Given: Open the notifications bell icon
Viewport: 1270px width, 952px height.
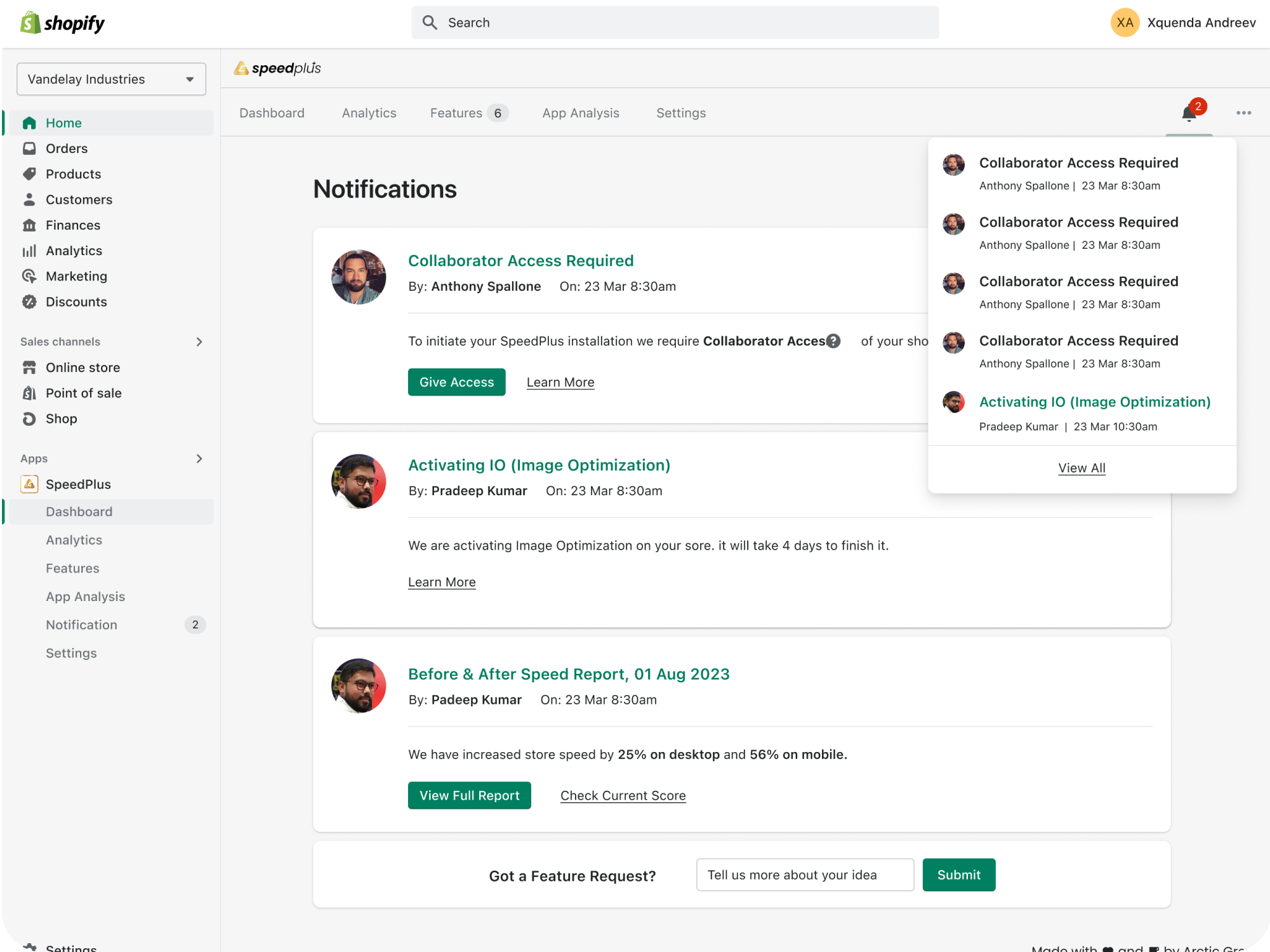Looking at the screenshot, I should click(x=1189, y=114).
